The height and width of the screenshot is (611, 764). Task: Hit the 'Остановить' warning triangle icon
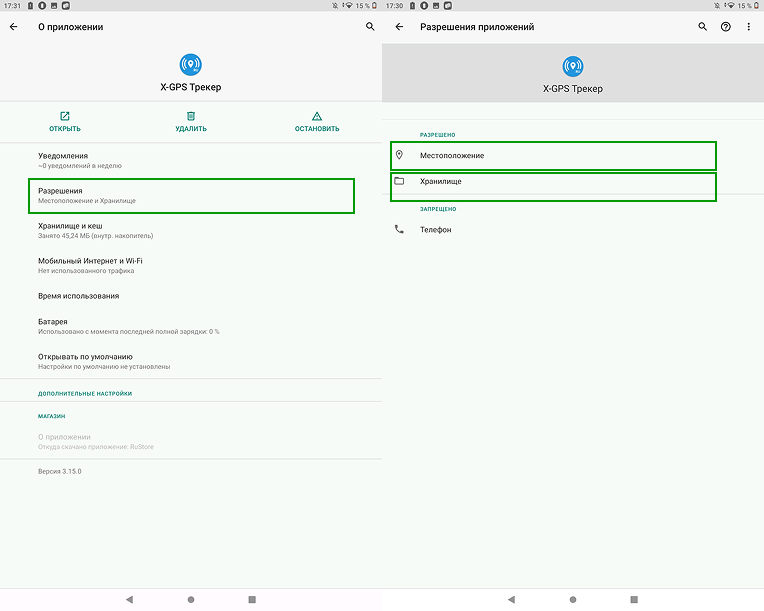[317, 117]
